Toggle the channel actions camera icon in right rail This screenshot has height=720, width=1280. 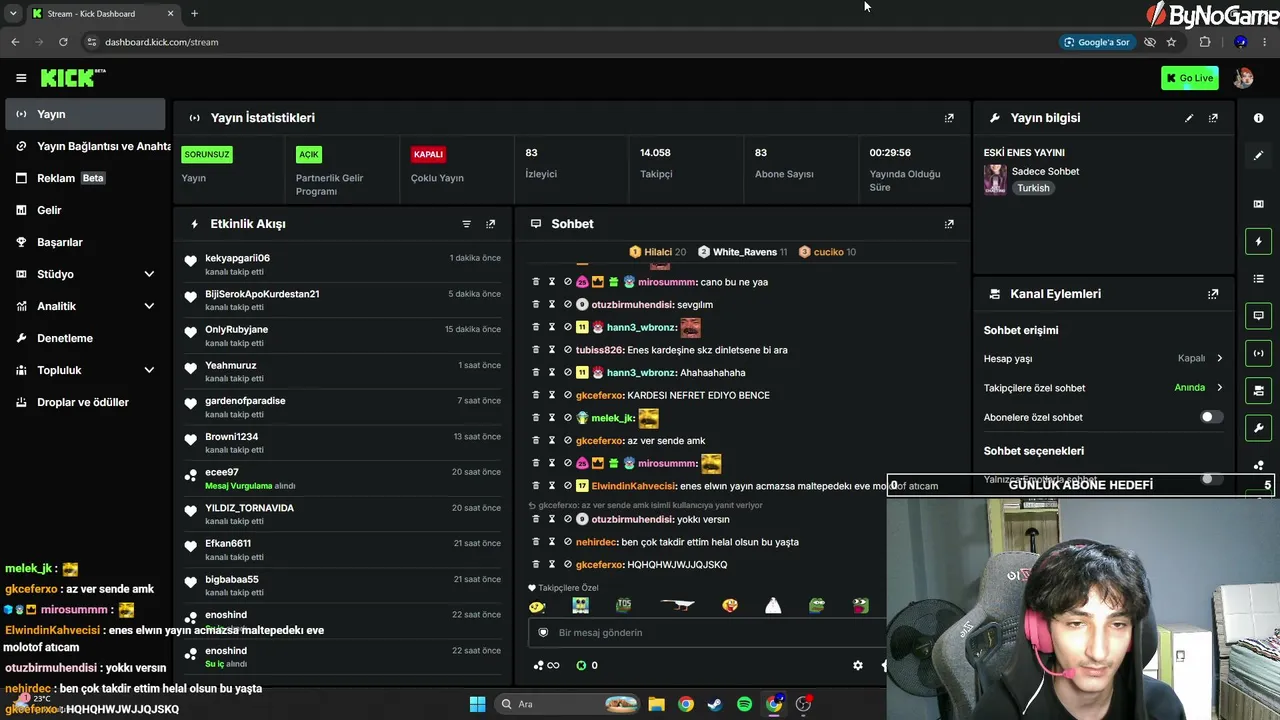point(1258,390)
